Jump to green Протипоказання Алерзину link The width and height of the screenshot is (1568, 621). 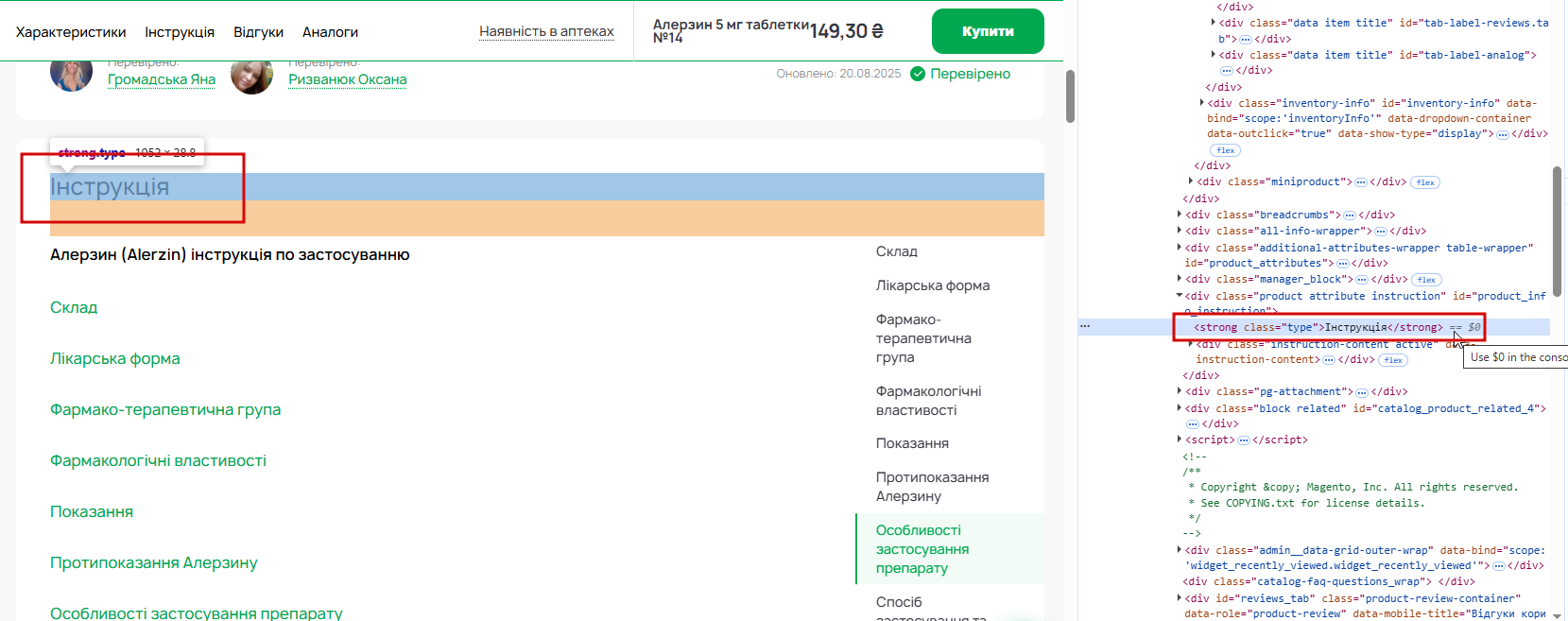coord(154,562)
